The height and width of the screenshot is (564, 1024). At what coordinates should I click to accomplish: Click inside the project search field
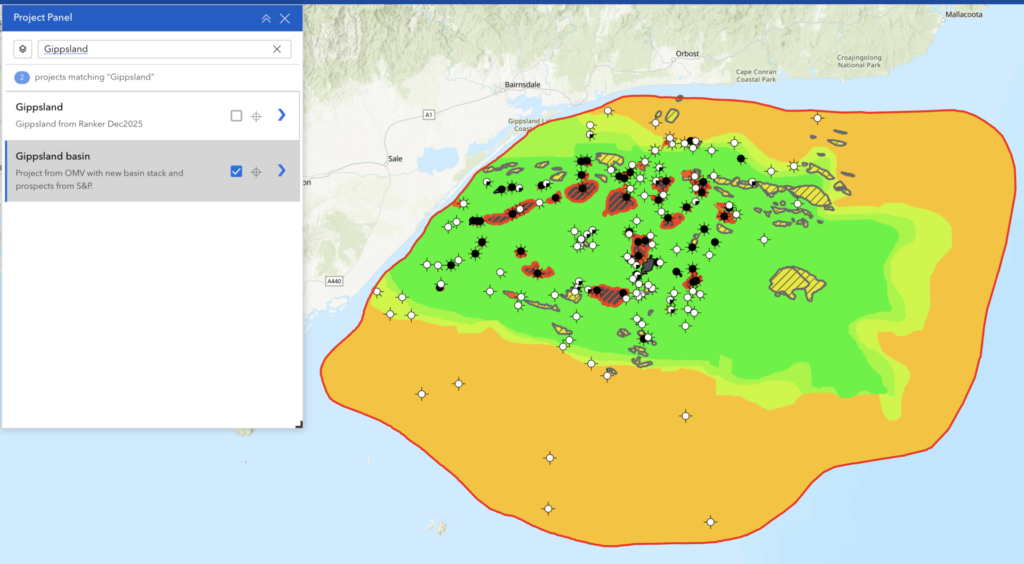tap(157, 49)
